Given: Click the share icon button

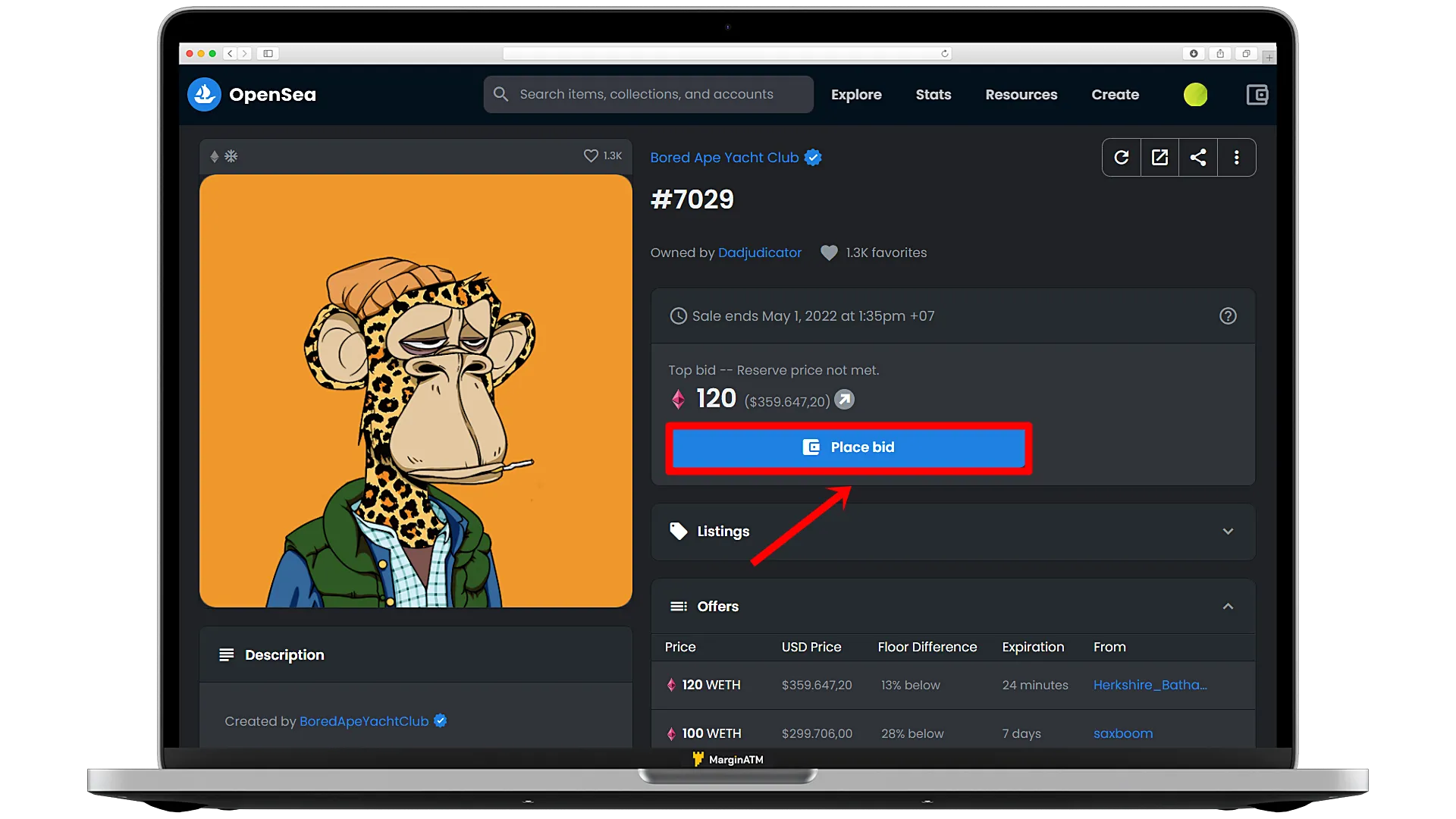Looking at the screenshot, I should coord(1198,158).
